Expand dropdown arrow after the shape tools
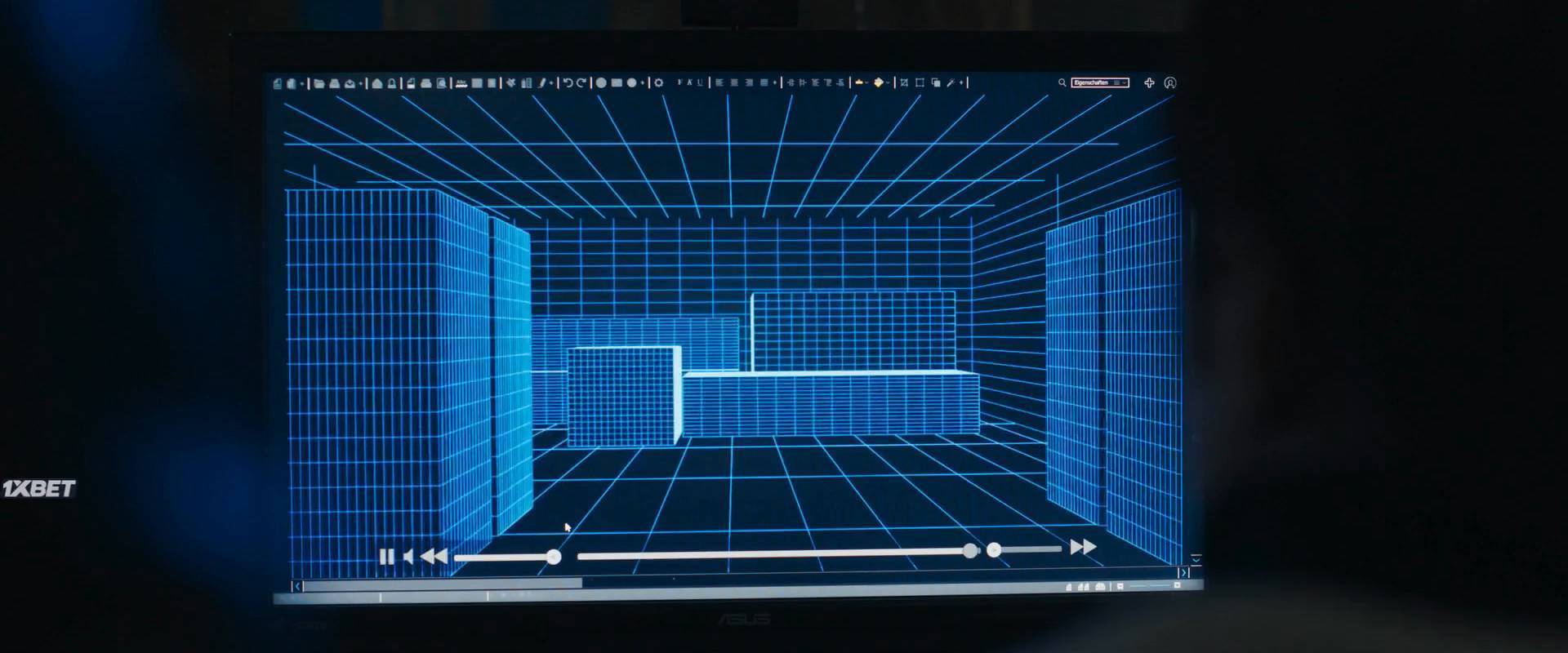The image size is (1568, 653). point(643,83)
